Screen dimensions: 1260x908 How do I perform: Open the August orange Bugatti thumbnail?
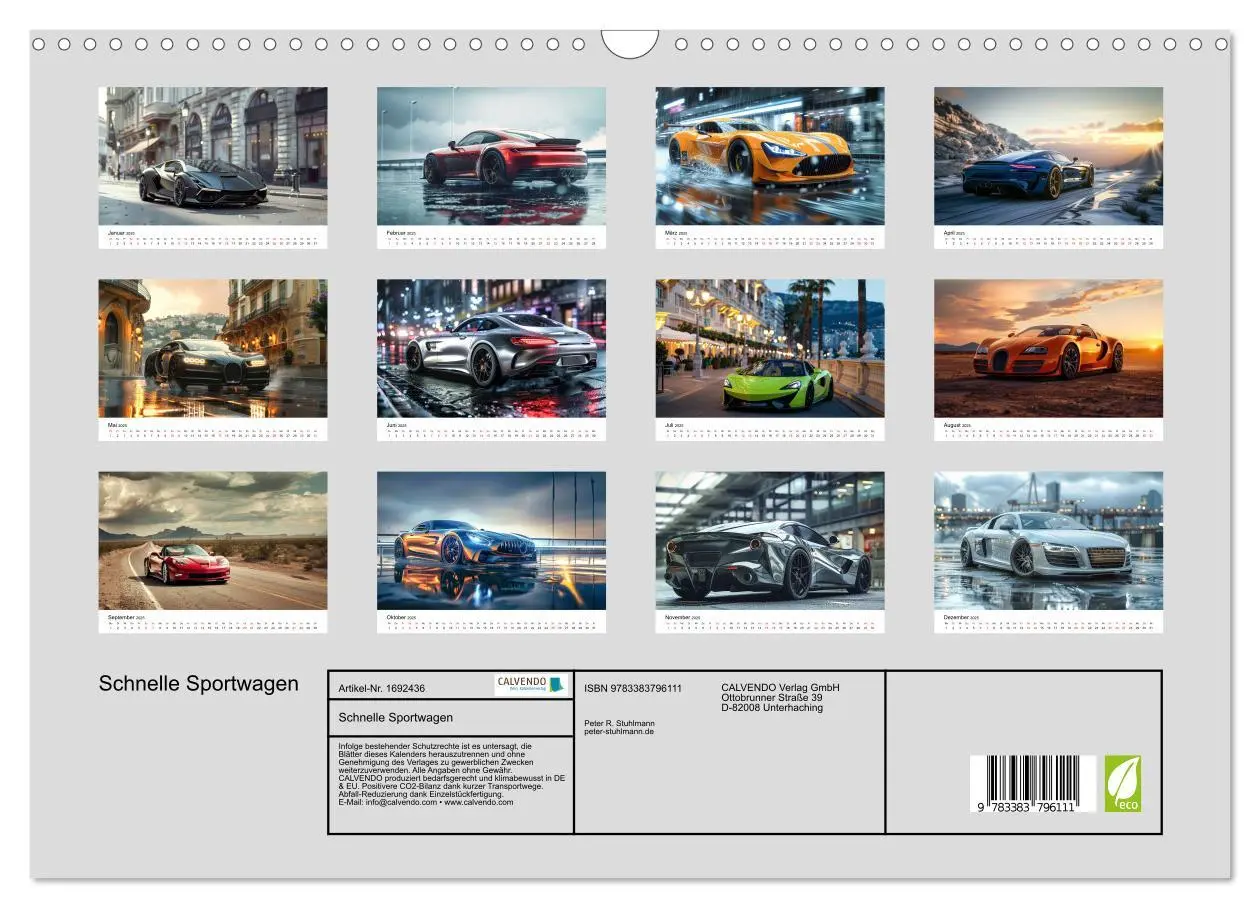point(1048,348)
